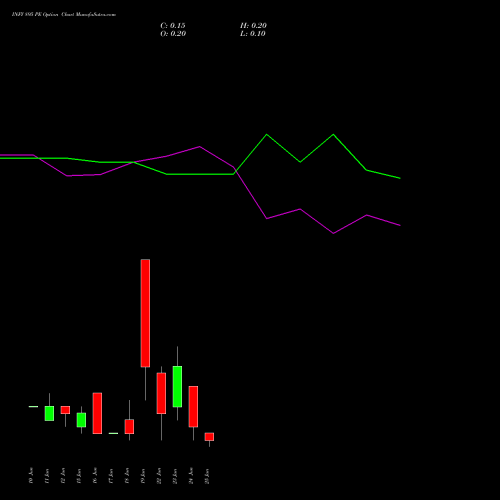Click the '11 Jan' date label
The image size is (500, 500).
47,476
